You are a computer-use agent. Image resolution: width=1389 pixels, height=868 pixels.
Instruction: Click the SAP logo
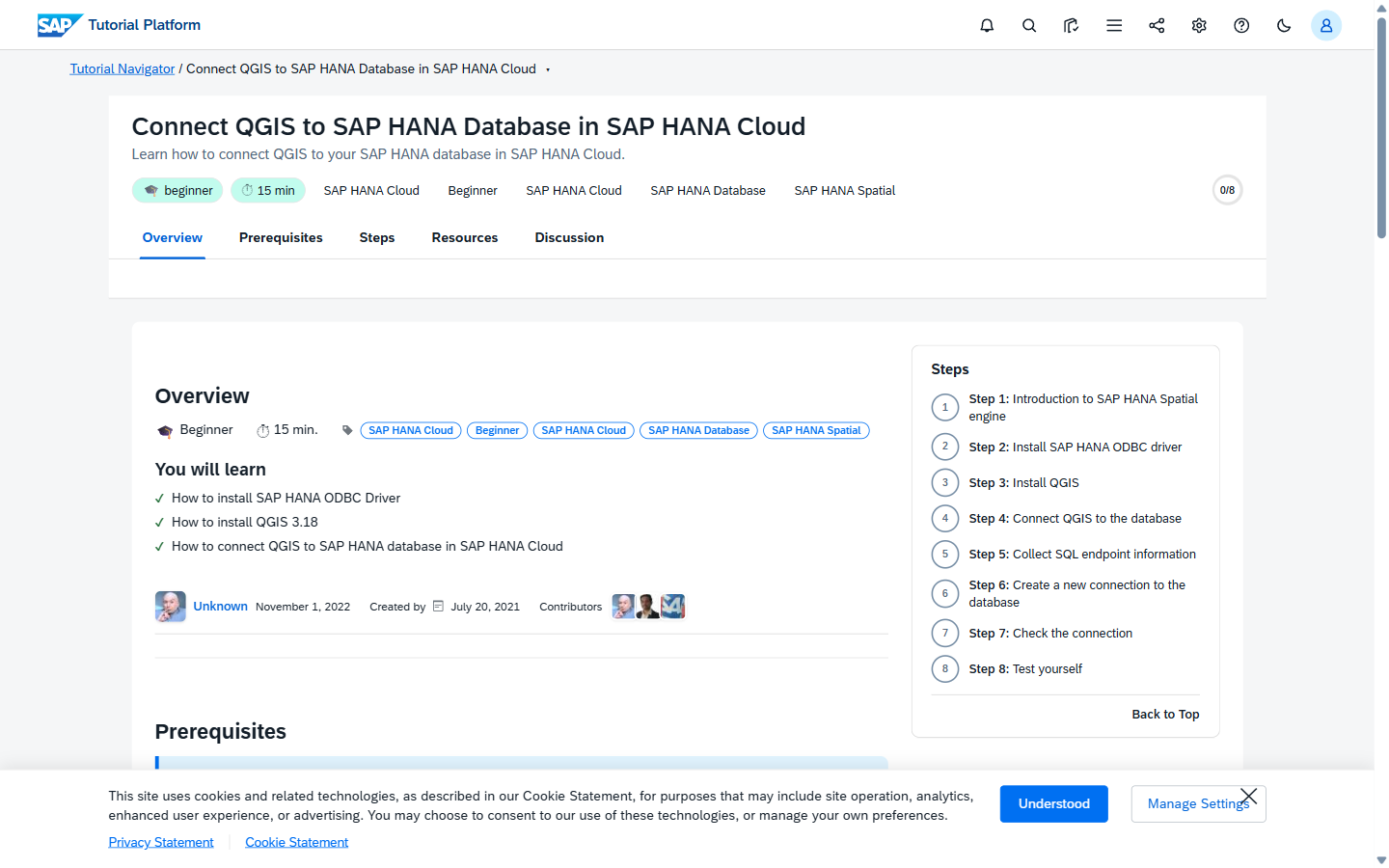[60, 25]
